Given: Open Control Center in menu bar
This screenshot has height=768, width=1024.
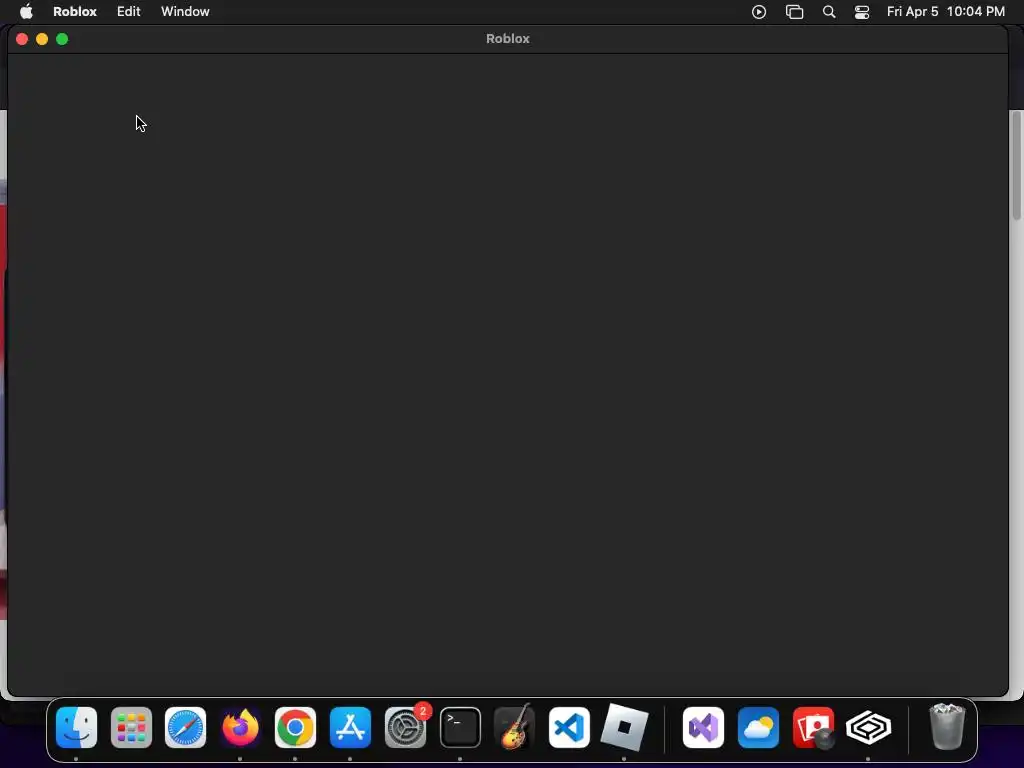Looking at the screenshot, I should click(x=862, y=12).
